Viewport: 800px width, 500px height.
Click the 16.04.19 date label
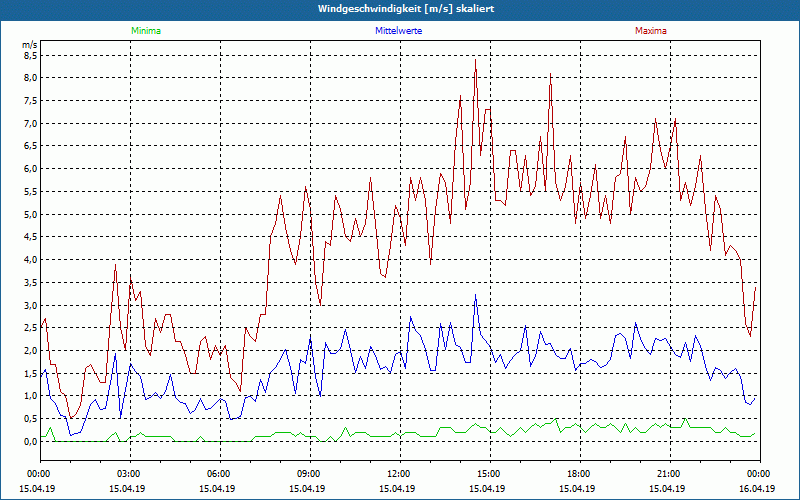point(759,489)
